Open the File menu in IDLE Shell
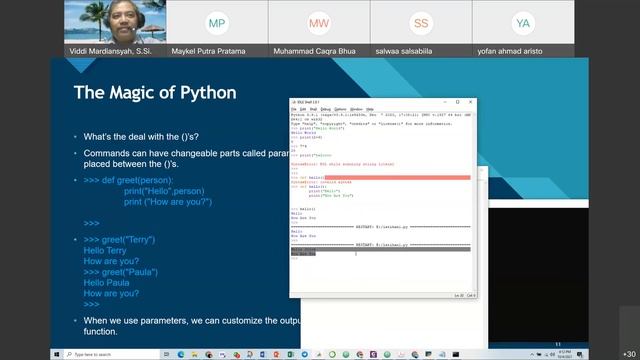640x360 pixels. click(293, 109)
